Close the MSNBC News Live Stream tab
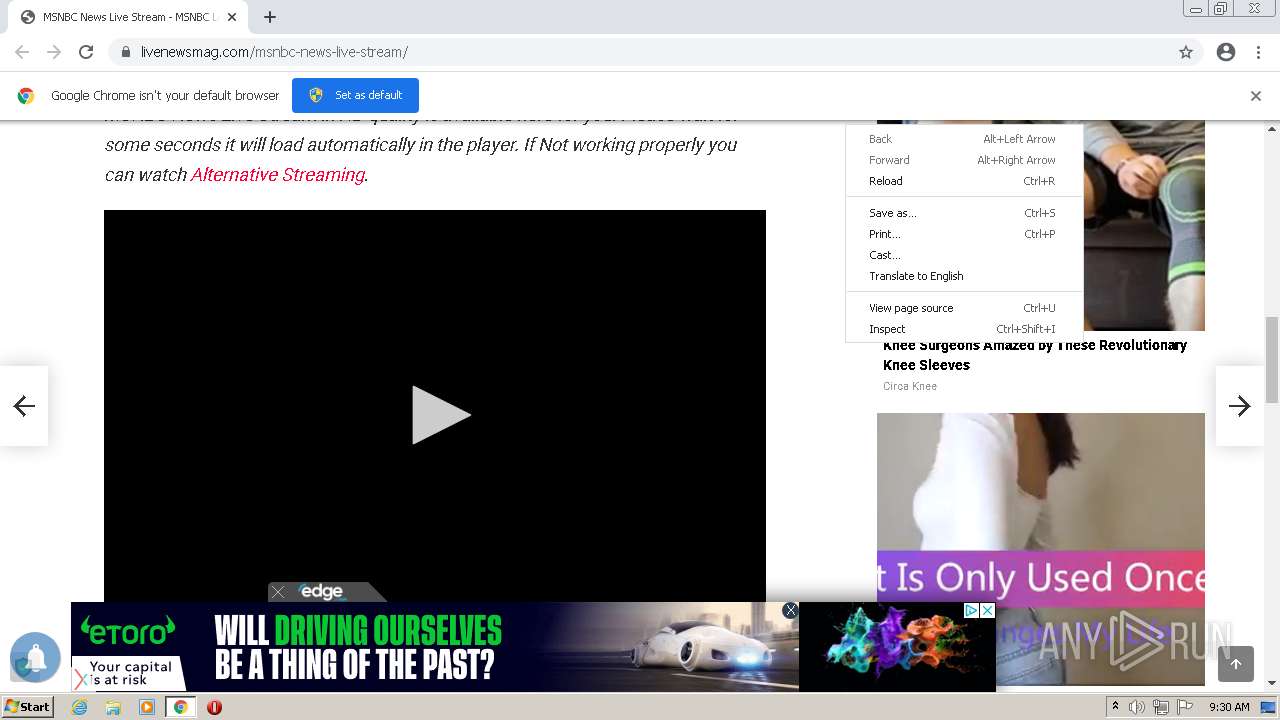Screen dimensions: 1280x720 [x=232, y=17]
